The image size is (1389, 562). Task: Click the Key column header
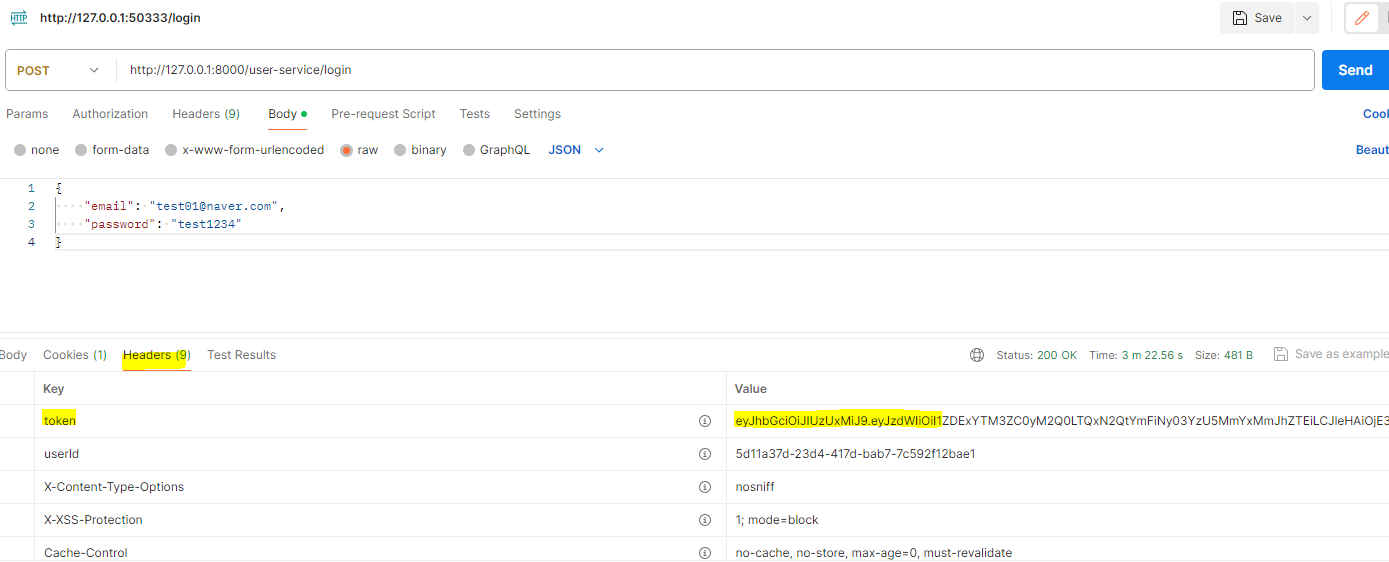point(54,388)
